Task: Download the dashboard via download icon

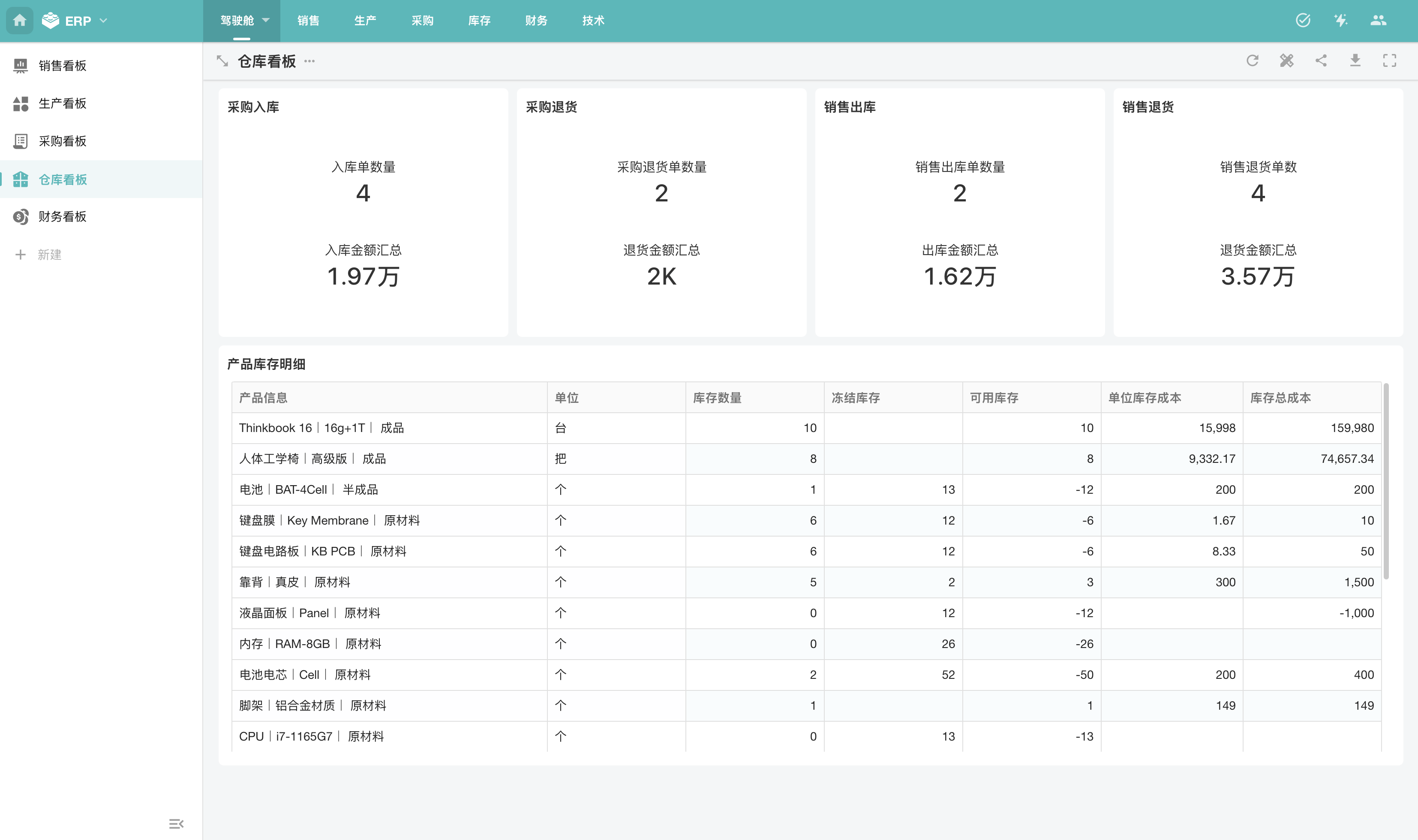Action: [1355, 60]
